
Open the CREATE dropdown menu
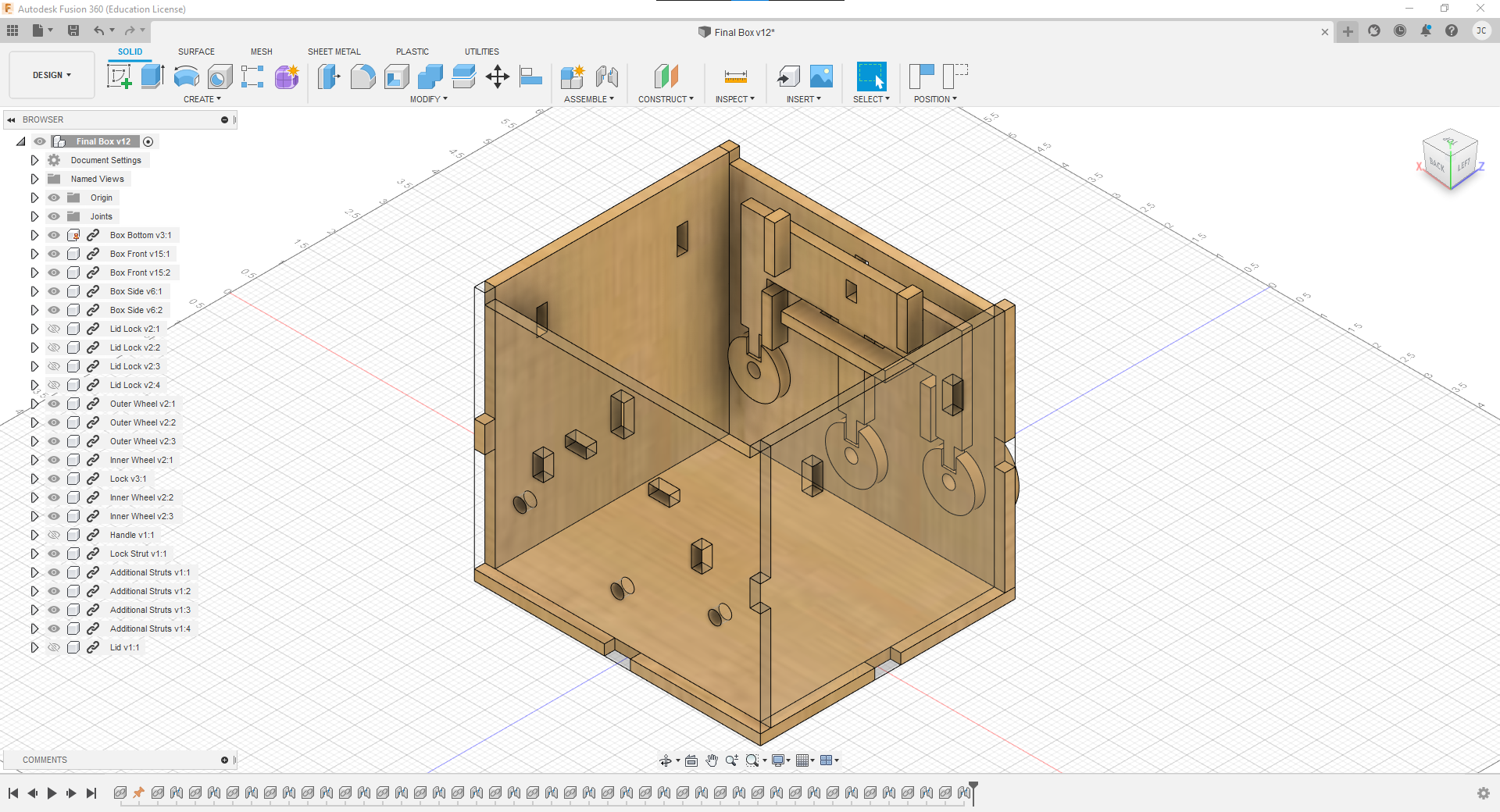[202, 99]
